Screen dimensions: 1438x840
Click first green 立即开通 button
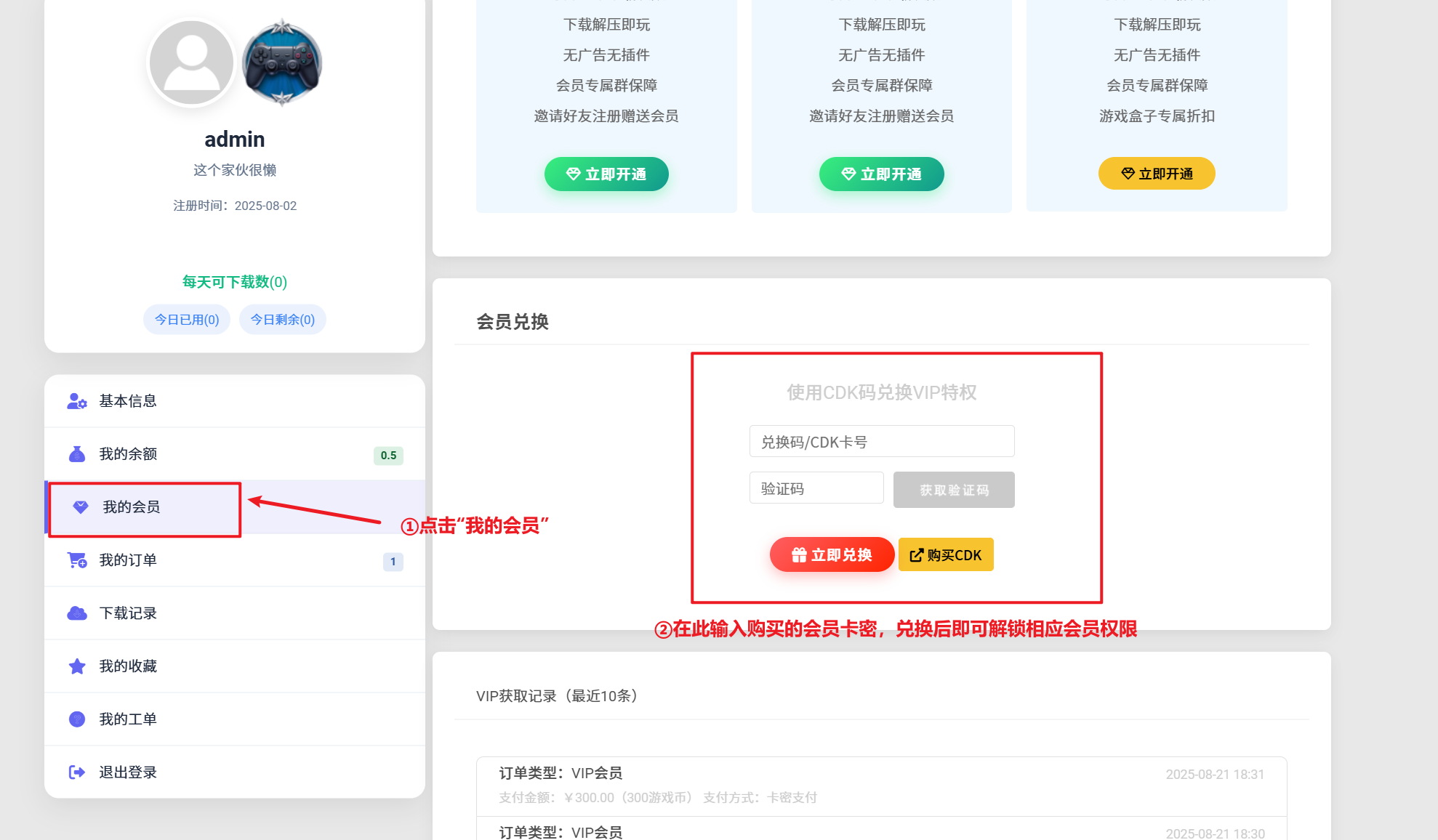[x=606, y=174]
